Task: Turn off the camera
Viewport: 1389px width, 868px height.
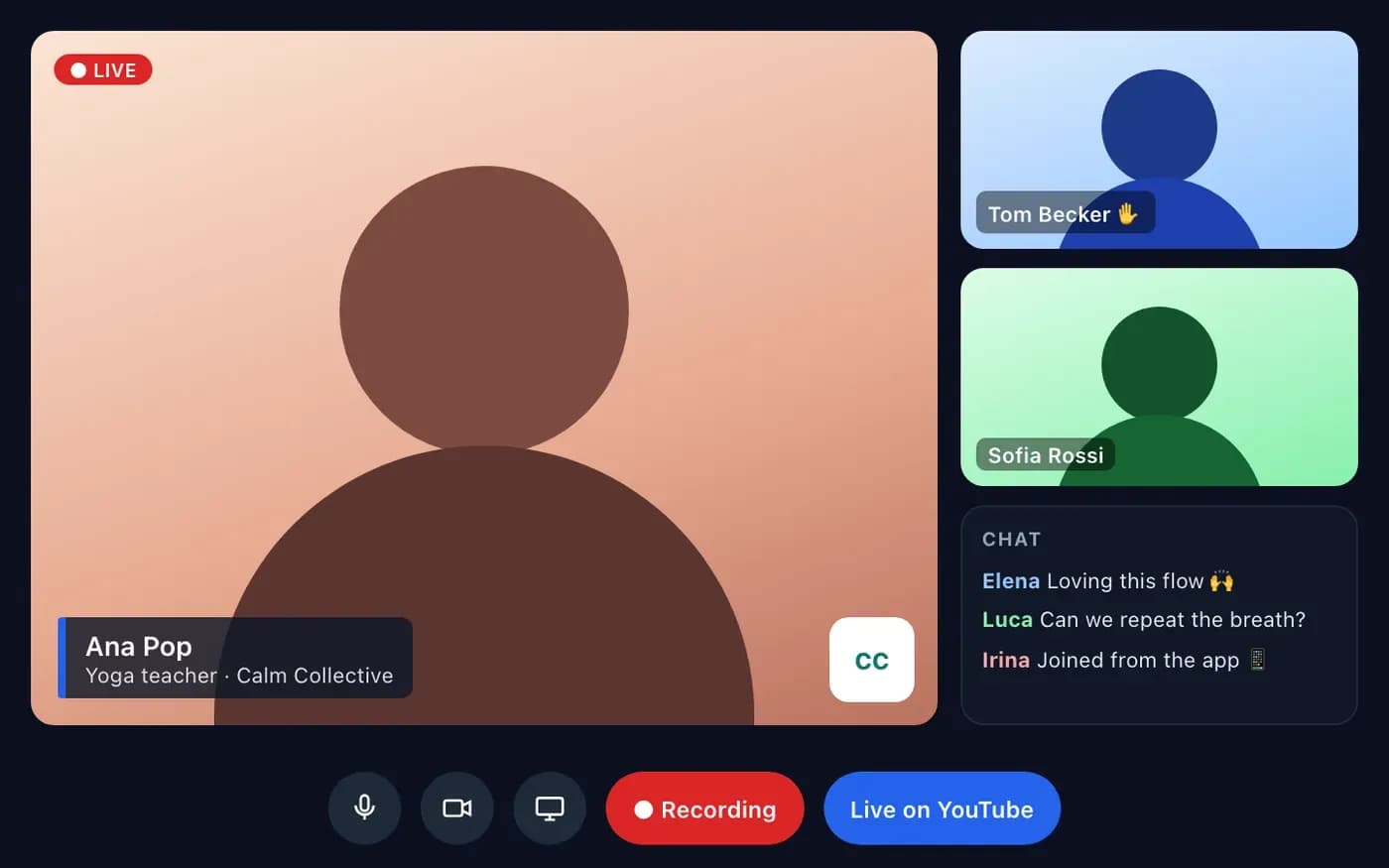Action: point(457,808)
